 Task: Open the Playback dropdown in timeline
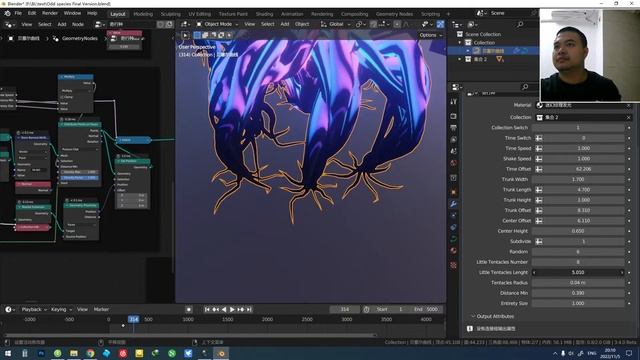coord(34,309)
